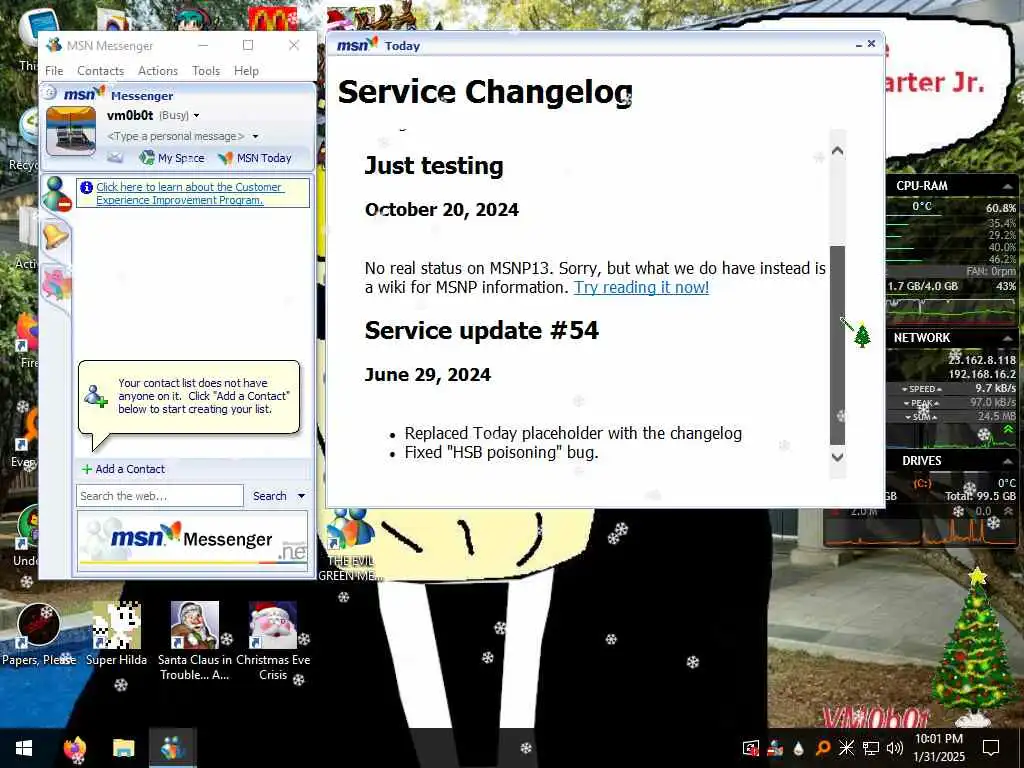Collapse the NETWORK gadget section
Viewport: 1024px width, 768px height.
[1008, 338]
